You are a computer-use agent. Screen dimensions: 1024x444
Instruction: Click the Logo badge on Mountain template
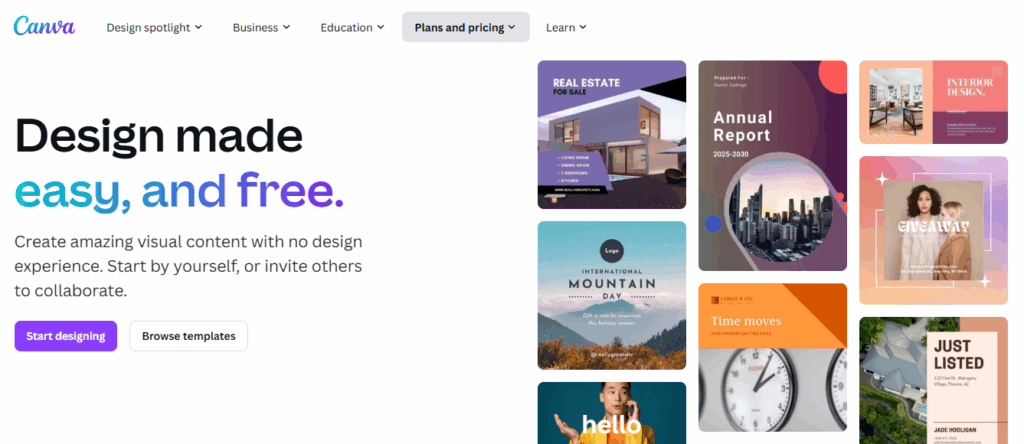point(612,251)
